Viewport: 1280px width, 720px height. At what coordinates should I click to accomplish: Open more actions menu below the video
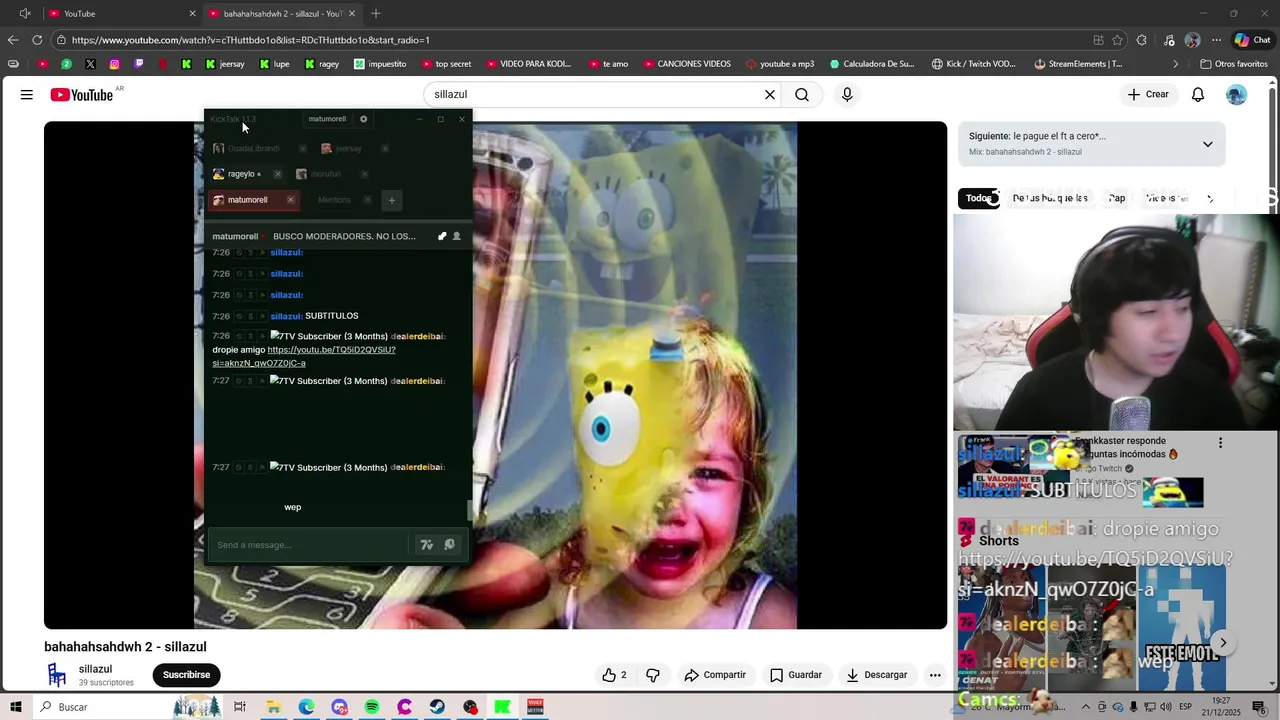(x=935, y=675)
